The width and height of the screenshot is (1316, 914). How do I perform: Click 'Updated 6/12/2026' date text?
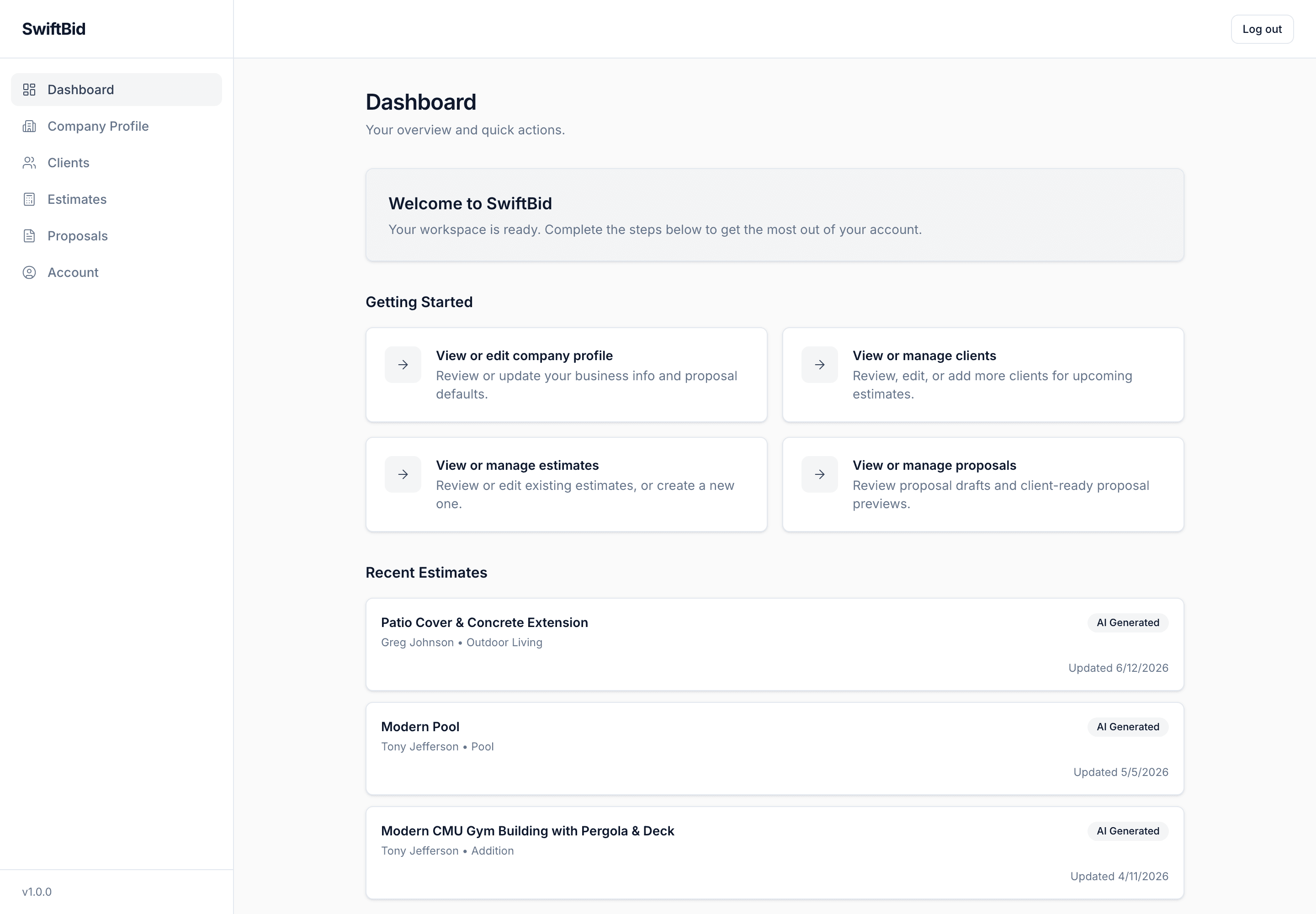click(x=1119, y=668)
